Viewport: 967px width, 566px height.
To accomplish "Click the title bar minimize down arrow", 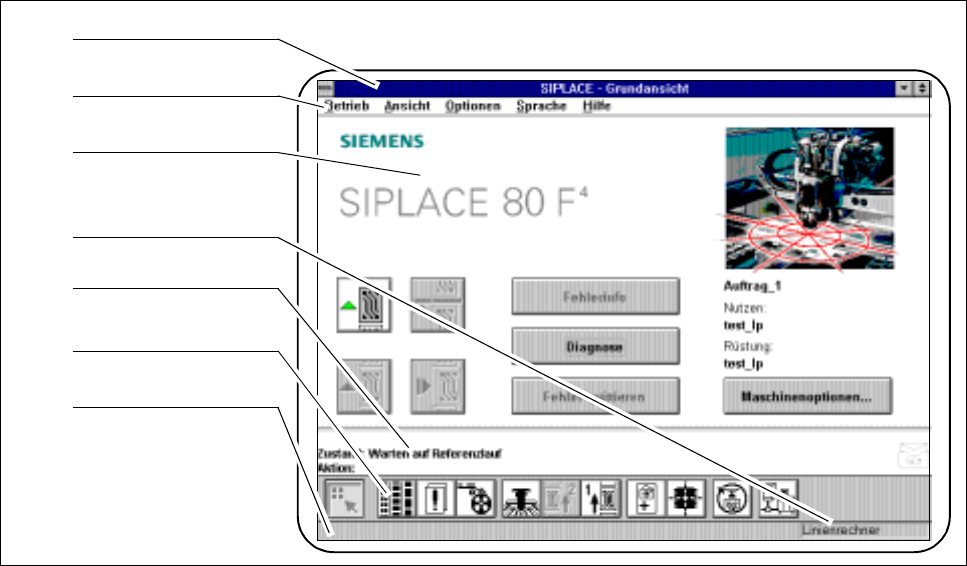I will click(904, 89).
